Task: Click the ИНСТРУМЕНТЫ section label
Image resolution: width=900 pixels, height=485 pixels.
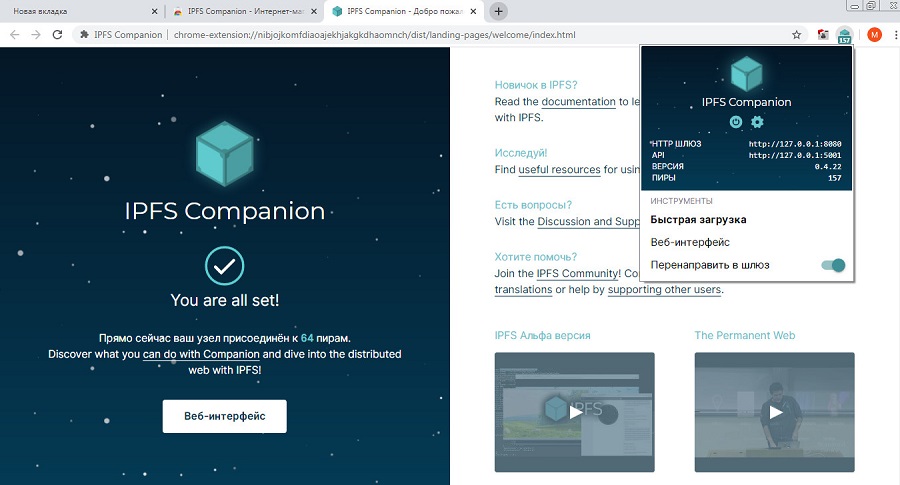Action: [681, 201]
